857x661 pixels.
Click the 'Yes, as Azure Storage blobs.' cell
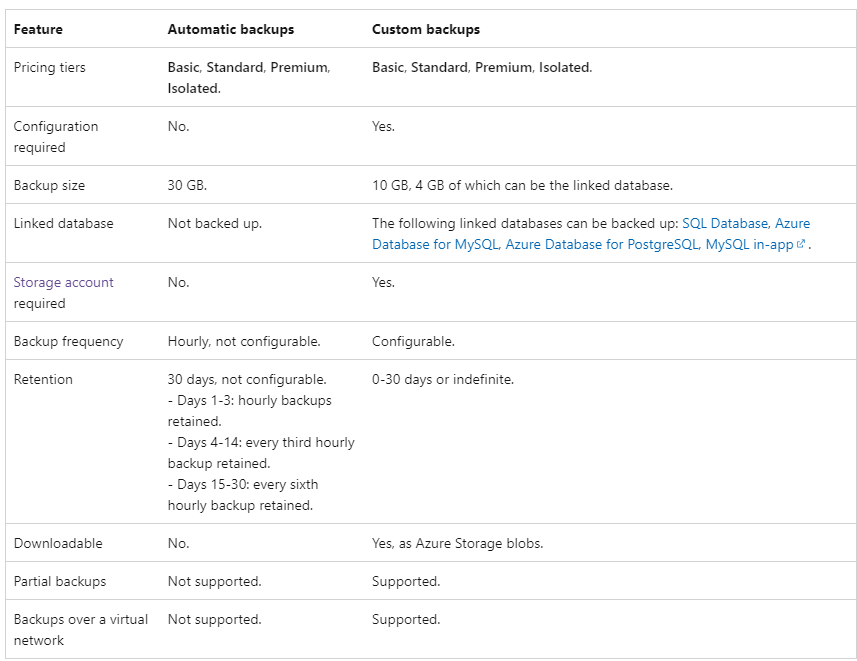(x=457, y=543)
